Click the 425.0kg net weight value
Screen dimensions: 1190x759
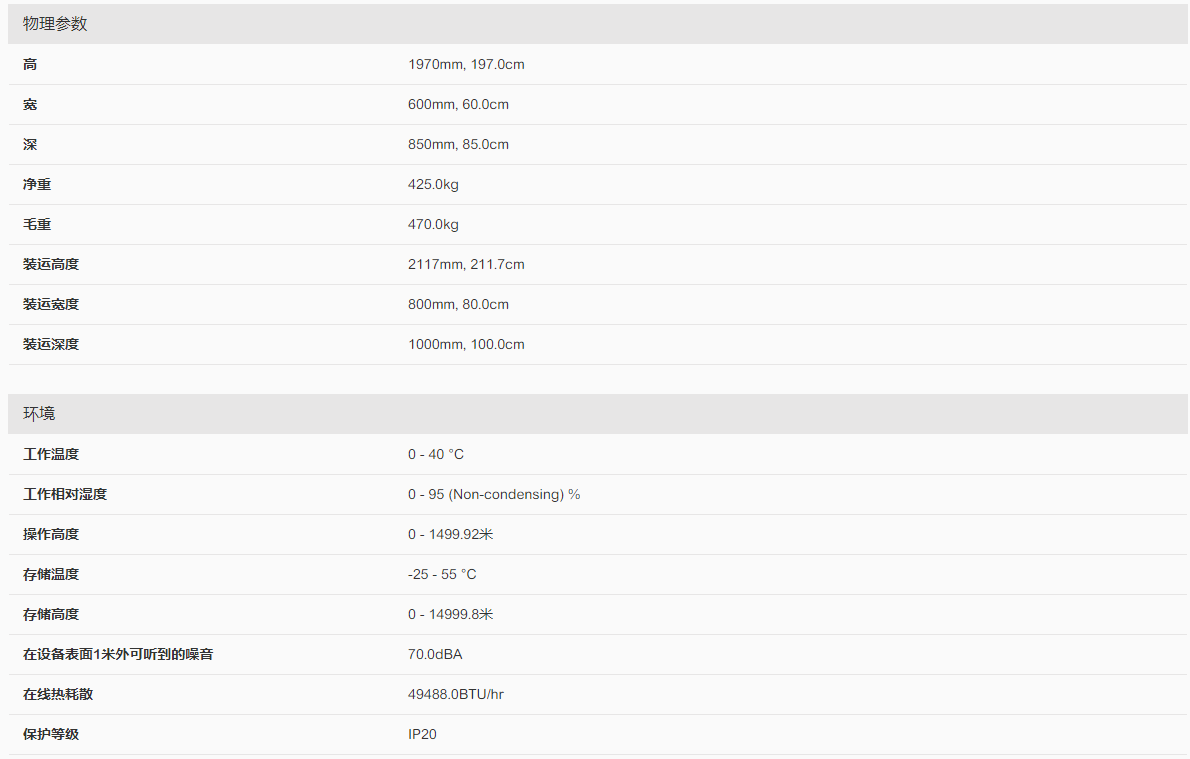(x=433, y=185)
